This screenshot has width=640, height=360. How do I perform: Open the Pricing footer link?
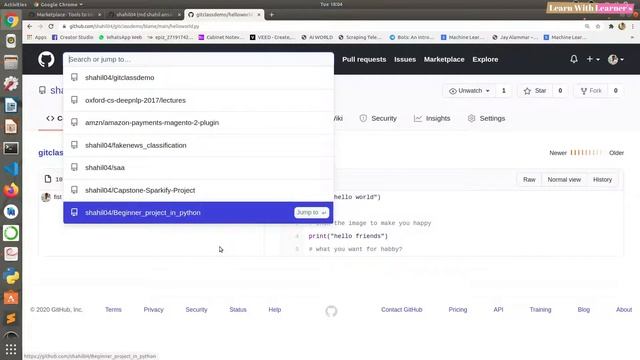point(458,309)
